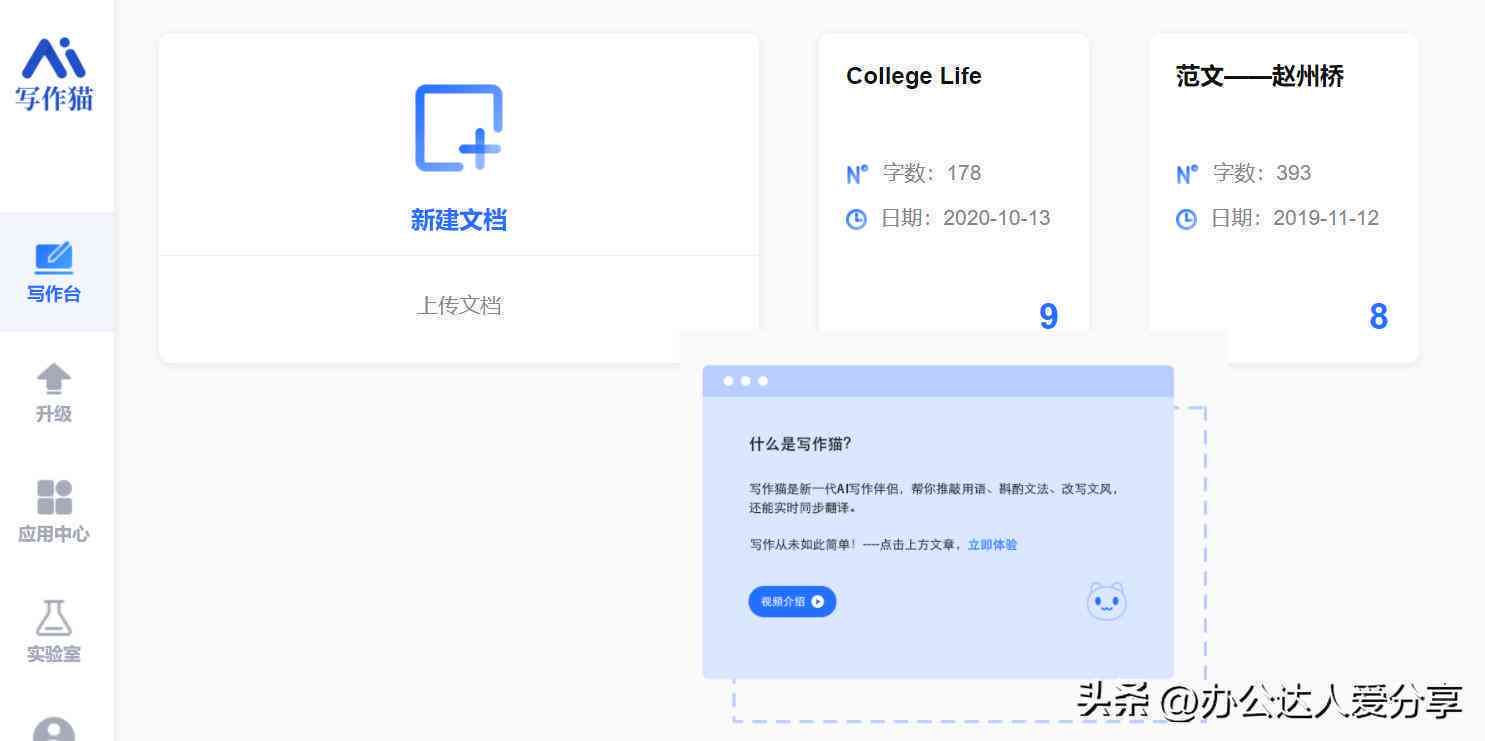Click the 什么是写作猫? heading
The width and height of the screenshot is (1485, 741).
point(800,444)
